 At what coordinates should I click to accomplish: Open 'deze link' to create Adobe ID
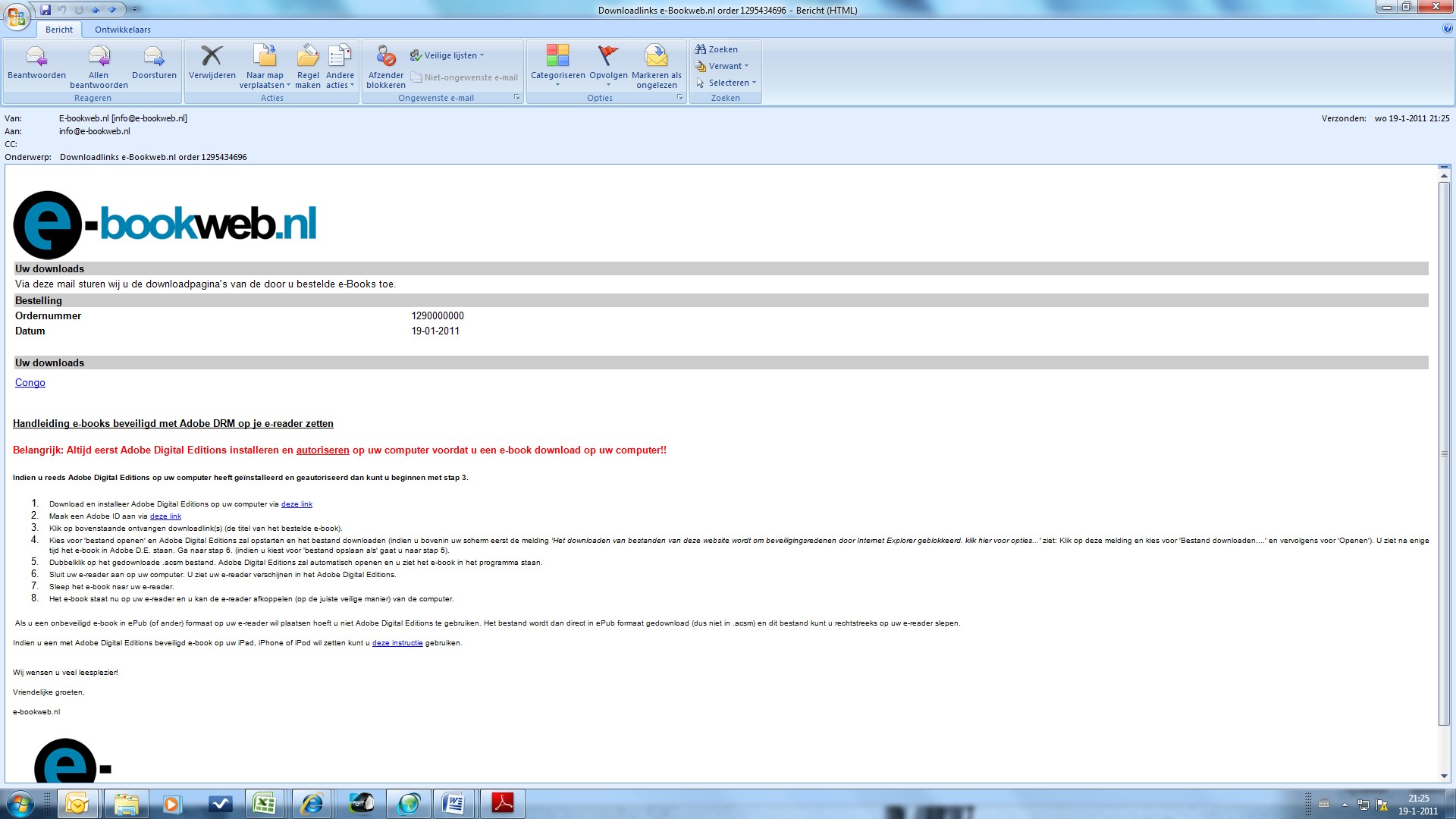pyautogui.click(x=165, y=516)
